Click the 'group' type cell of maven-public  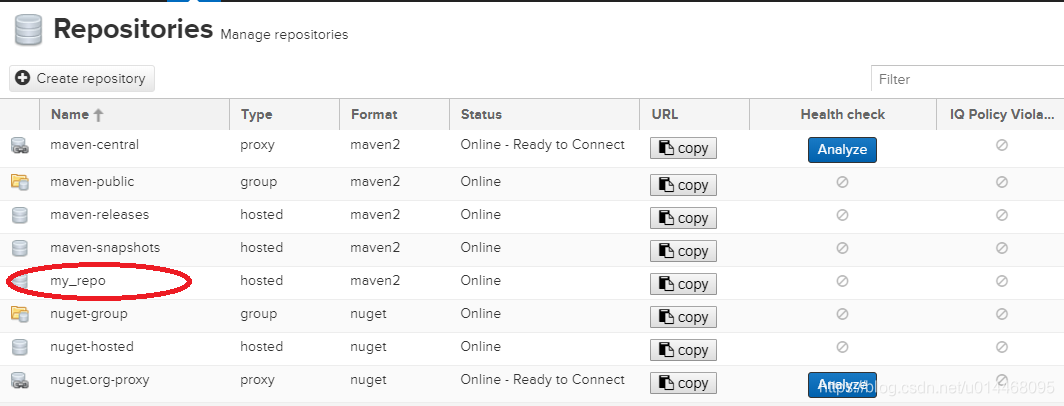259,182
